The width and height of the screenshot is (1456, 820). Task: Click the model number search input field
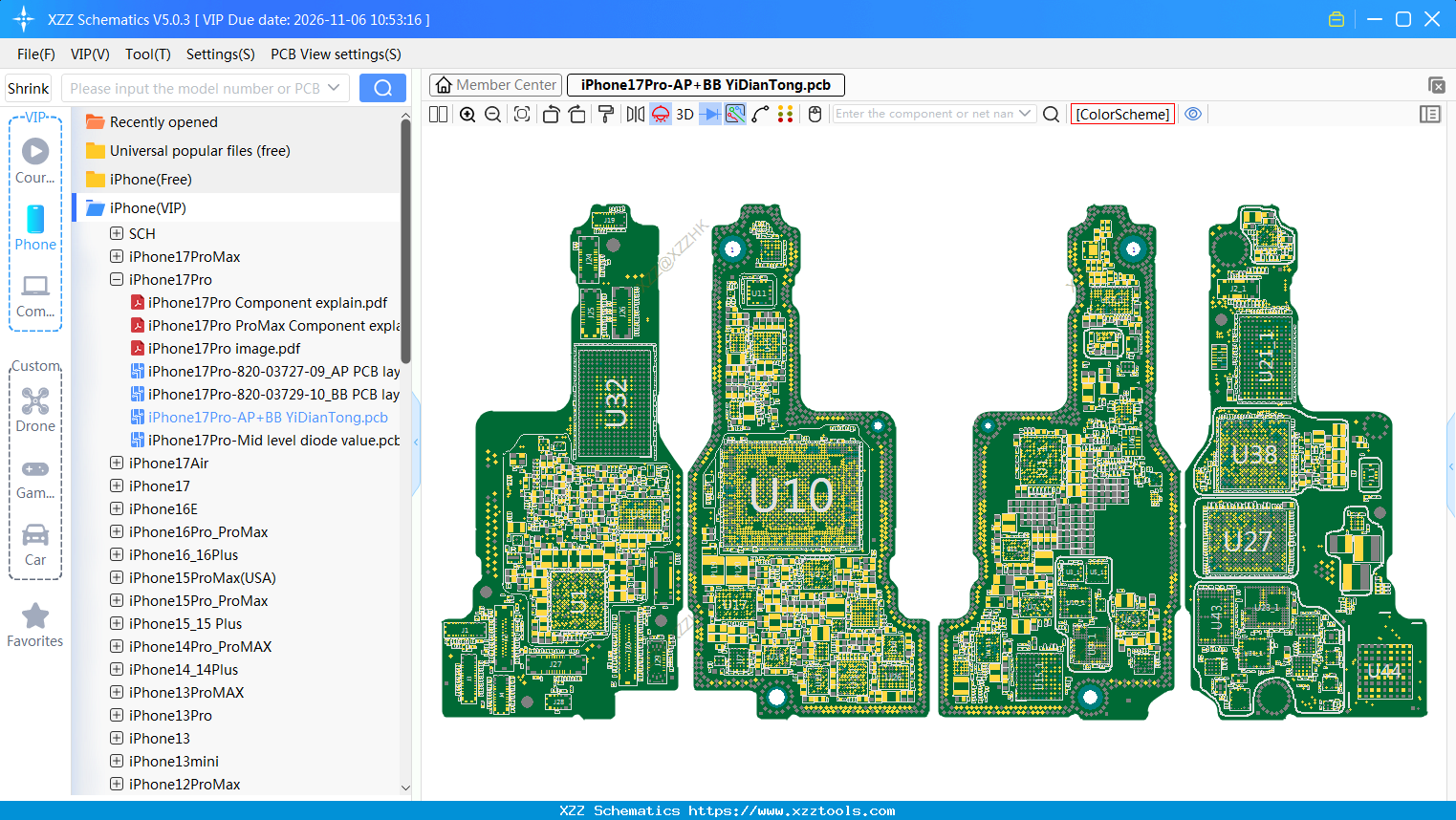click(196, 88)
